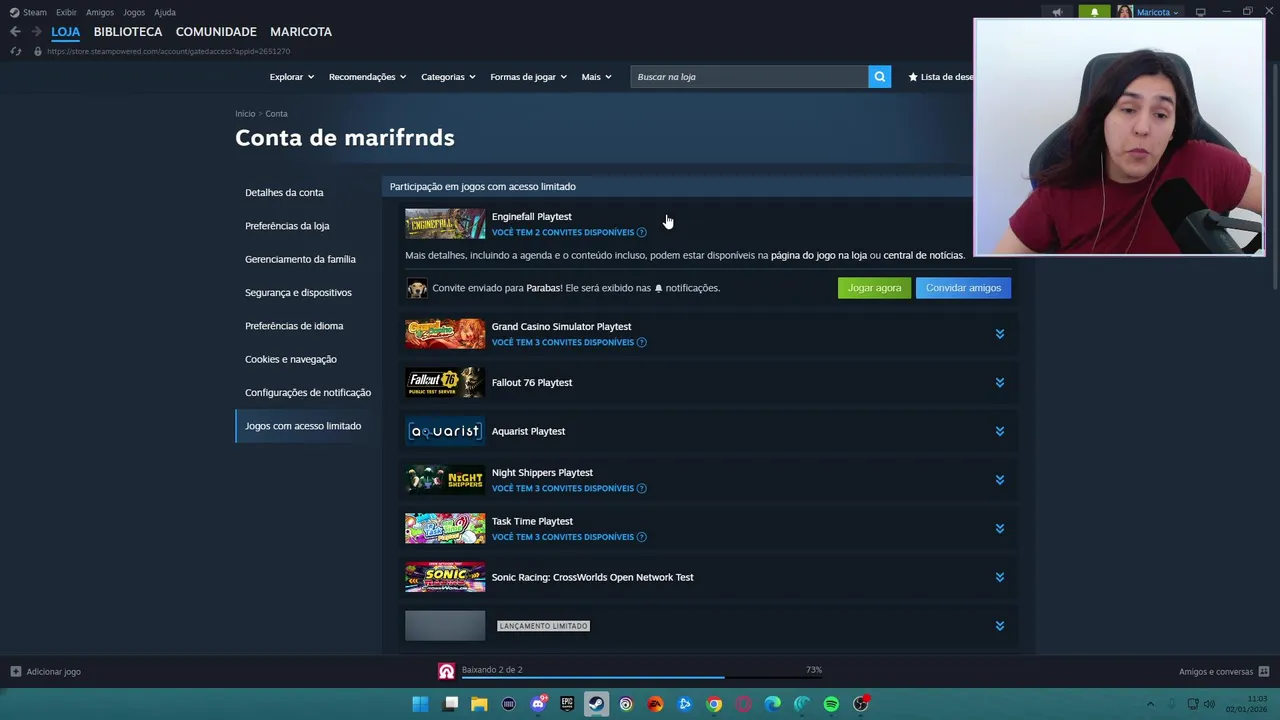Open Gerenciamento da família sidebar item
Image resolution: width=1280 pixels, height=720 pixels.
click(300, 259)
